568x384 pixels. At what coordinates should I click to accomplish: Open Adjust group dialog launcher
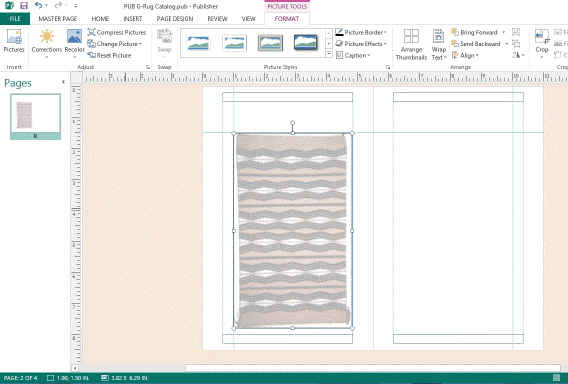point(148,67)
